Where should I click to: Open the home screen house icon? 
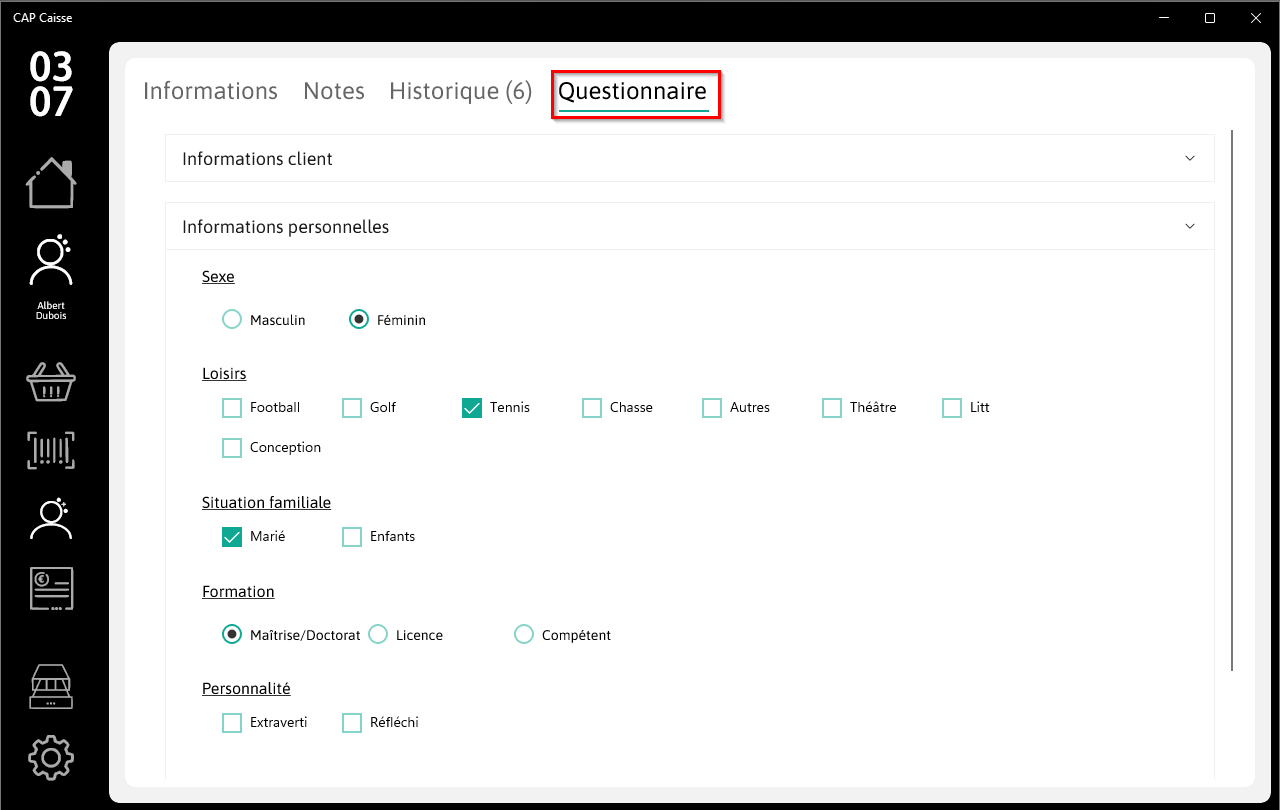[51, 183]
